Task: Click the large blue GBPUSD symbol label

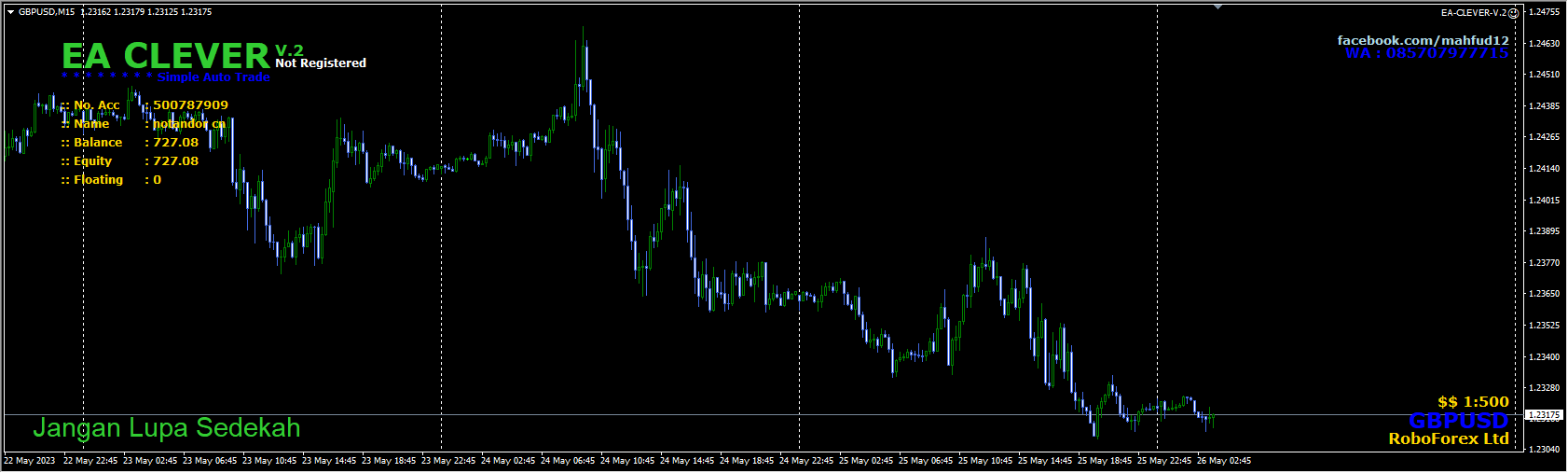Action: (1457, 421)
